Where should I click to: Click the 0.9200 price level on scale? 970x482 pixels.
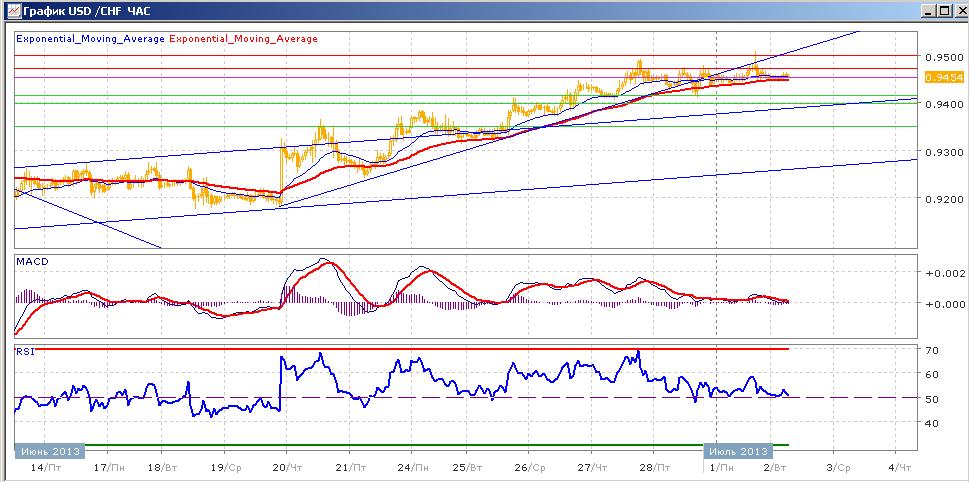click(942, 200)
